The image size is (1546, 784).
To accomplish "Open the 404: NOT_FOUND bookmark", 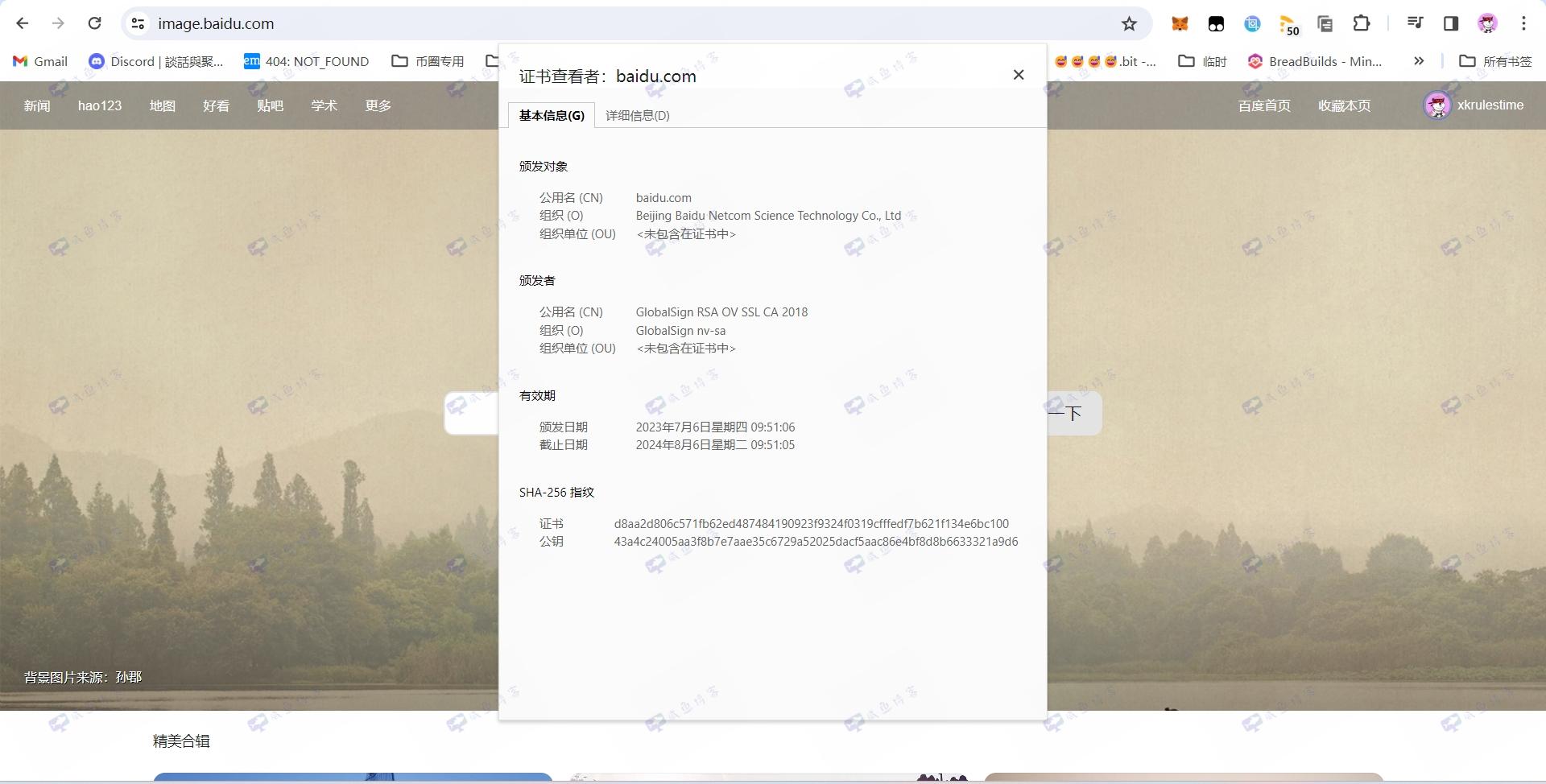I will pyautogui.click(x=306, y=61).
